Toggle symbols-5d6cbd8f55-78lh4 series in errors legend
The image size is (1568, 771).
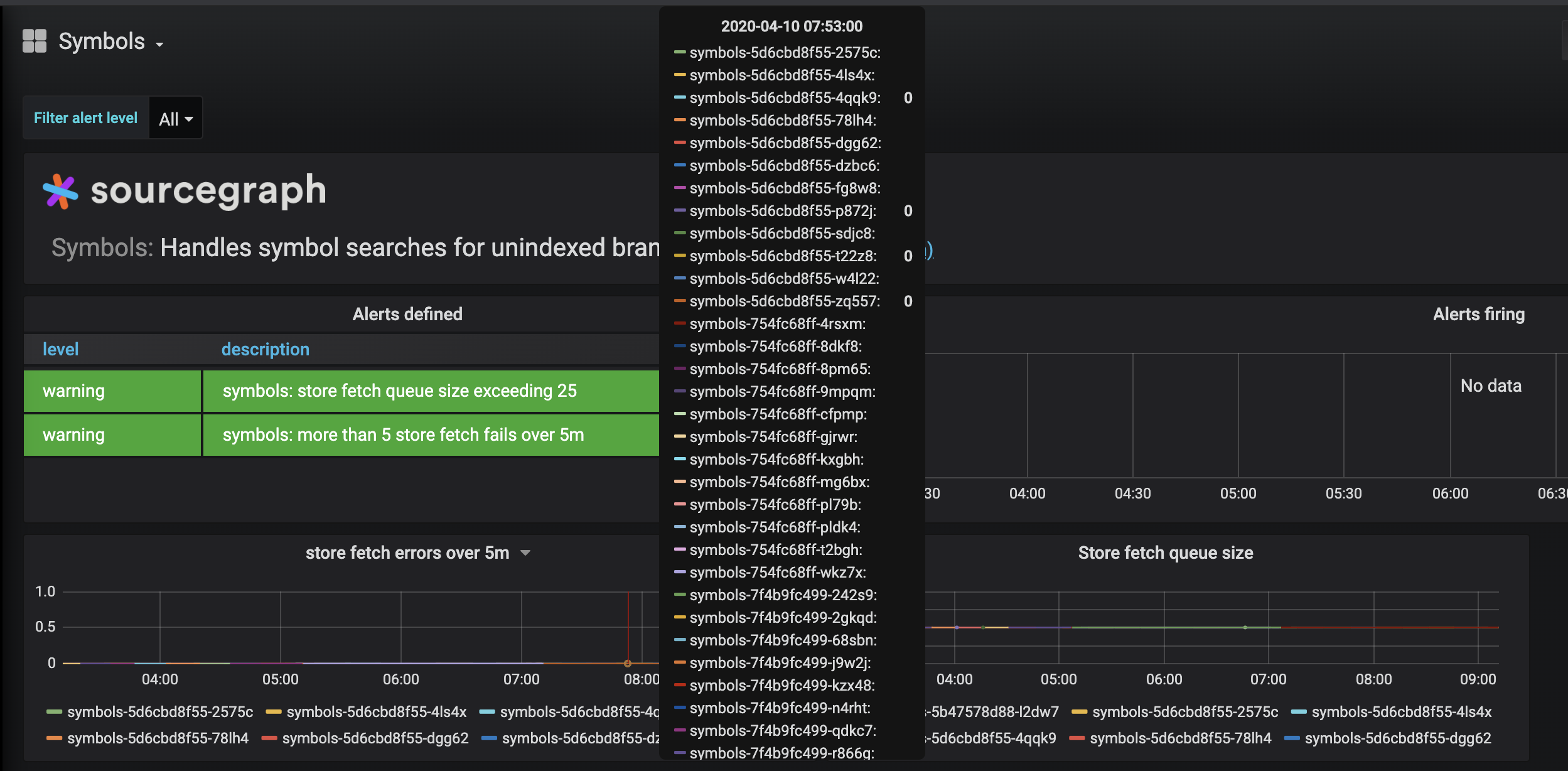pyautogui.click(x=158, y=738)
